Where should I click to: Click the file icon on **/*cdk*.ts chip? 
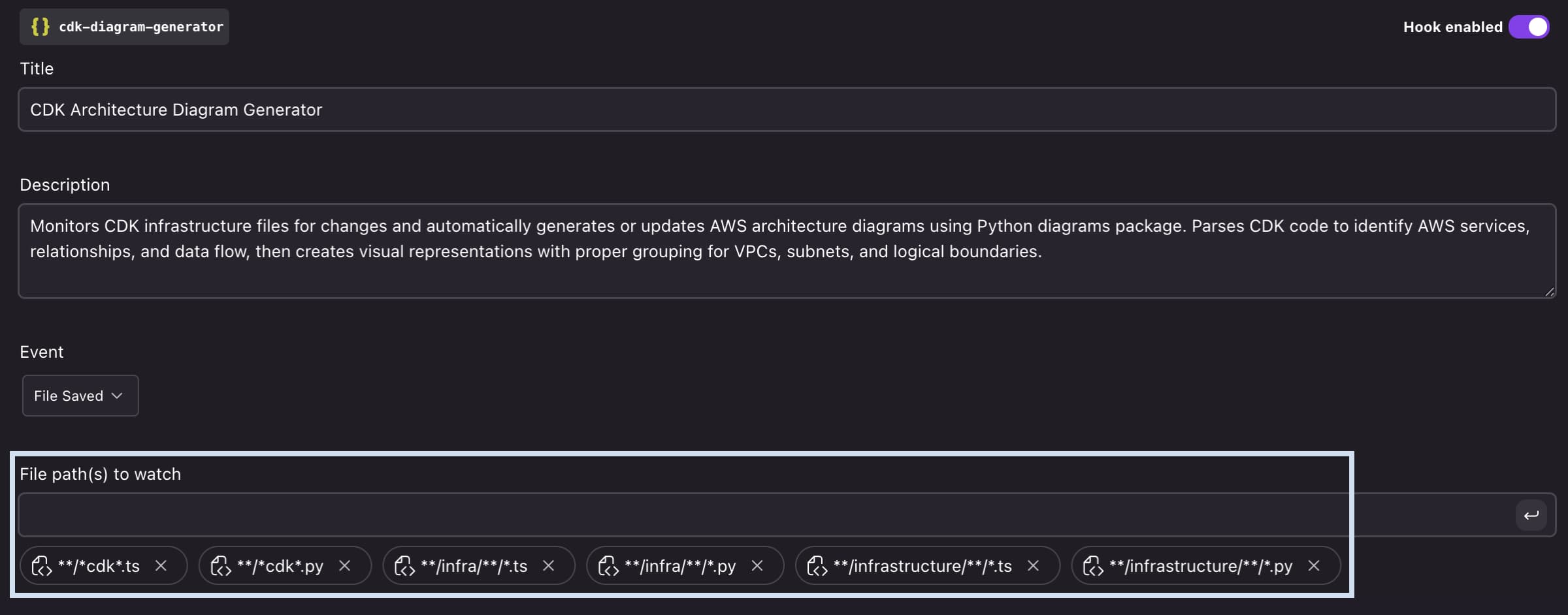pyautogui.click(x=43, y=565)
